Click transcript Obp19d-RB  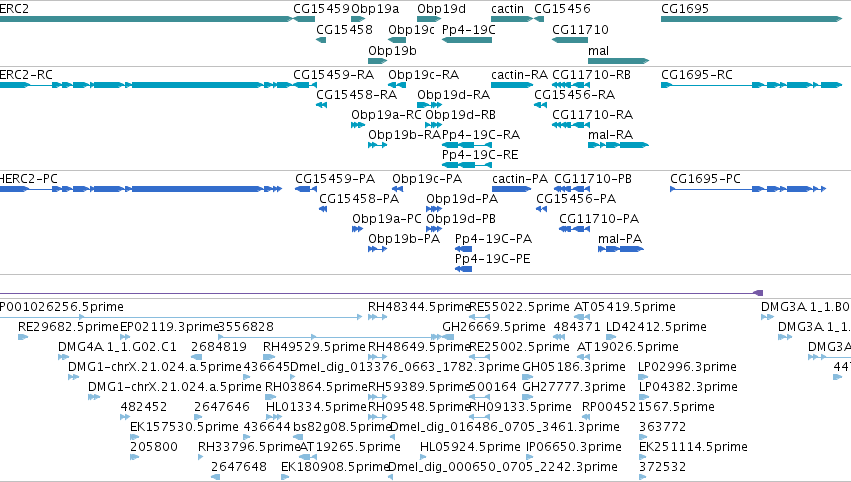coord(460,115)
